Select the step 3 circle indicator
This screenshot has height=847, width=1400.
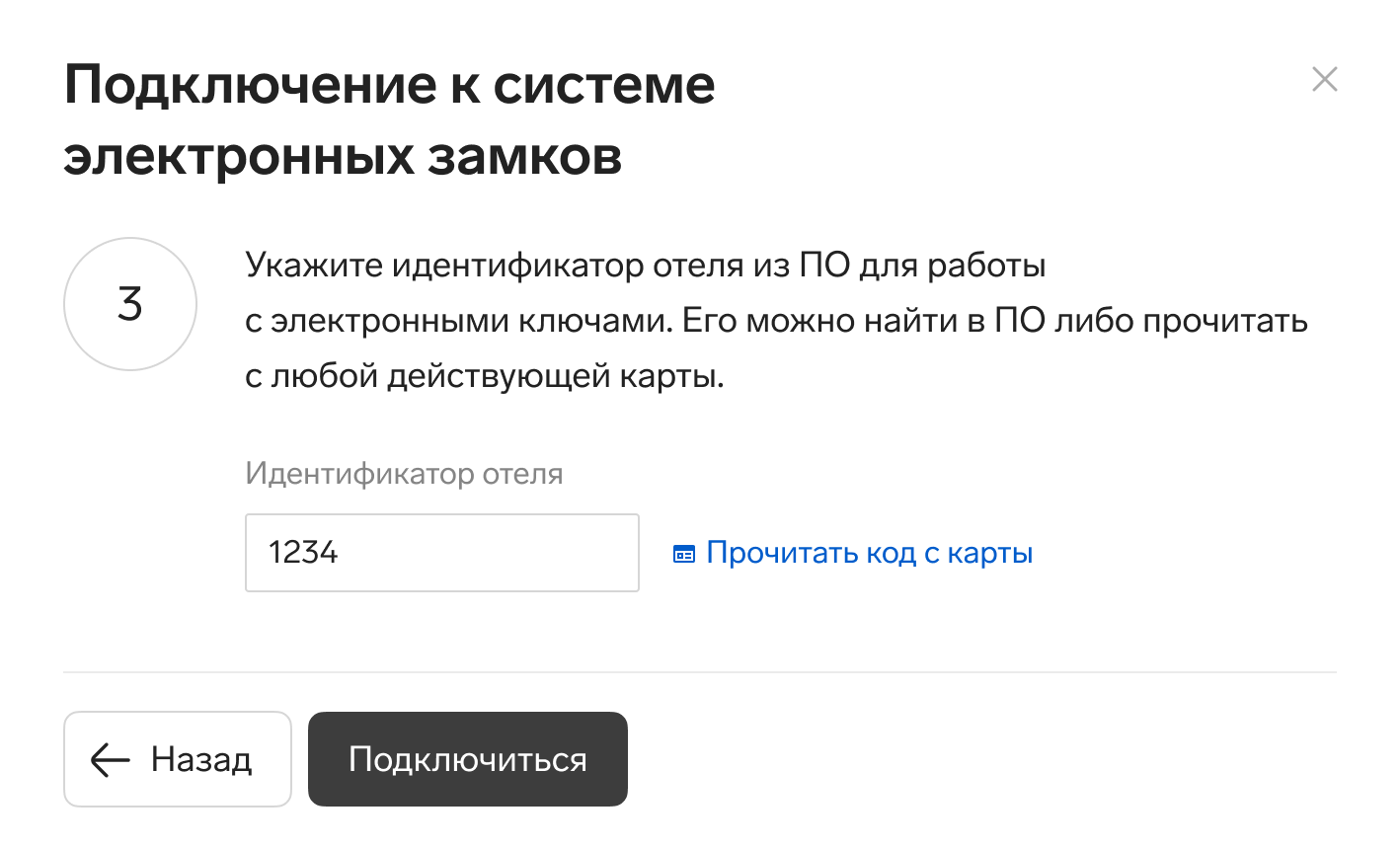pyautogui.click(x=130, y=304)
